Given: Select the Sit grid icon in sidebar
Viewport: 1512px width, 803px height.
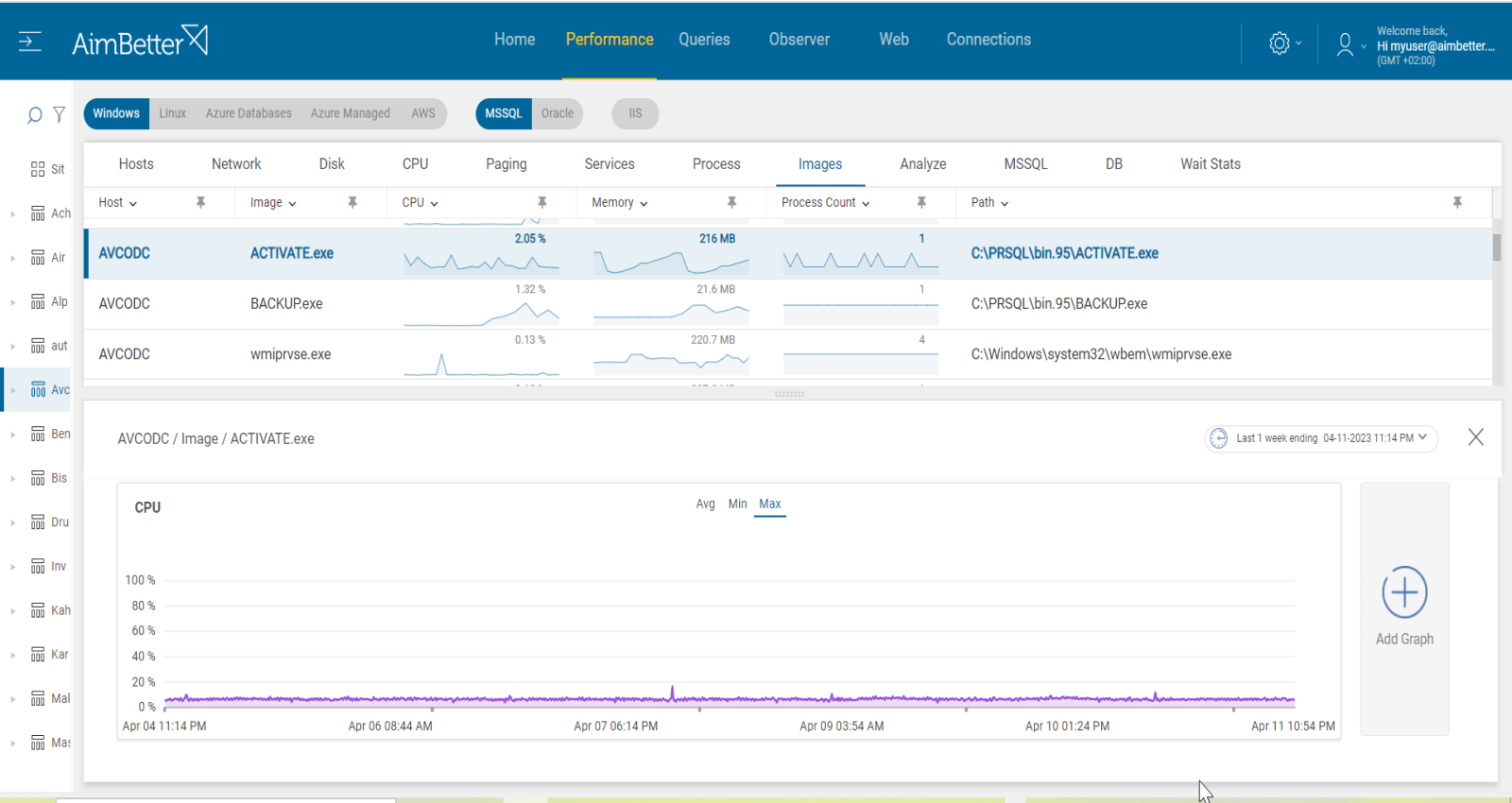Looking at the screenshot, I should (x=38, y=169).
